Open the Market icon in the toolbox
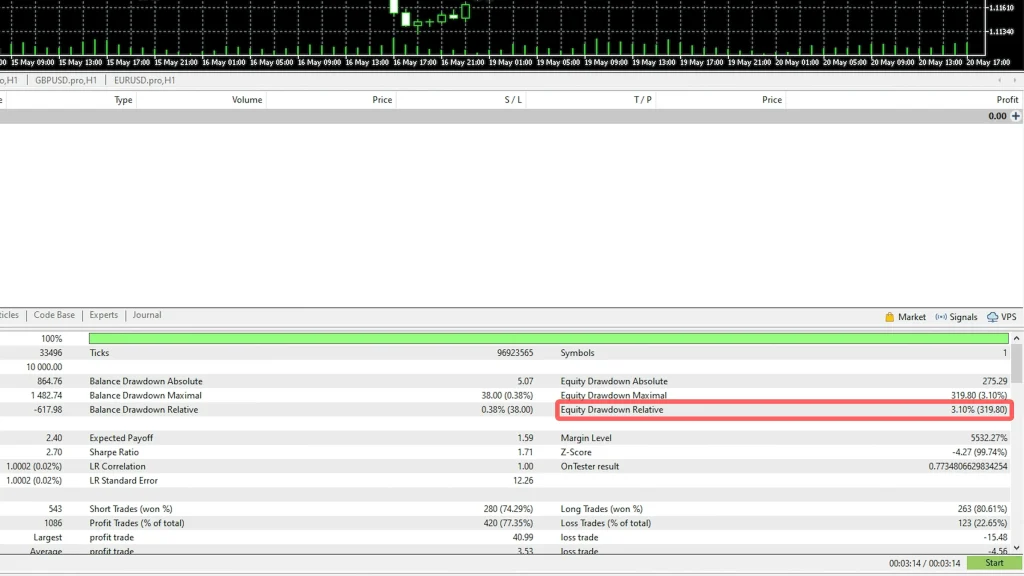The width and height of the screenshot is (1024, 576). click(x=890, y=317)
